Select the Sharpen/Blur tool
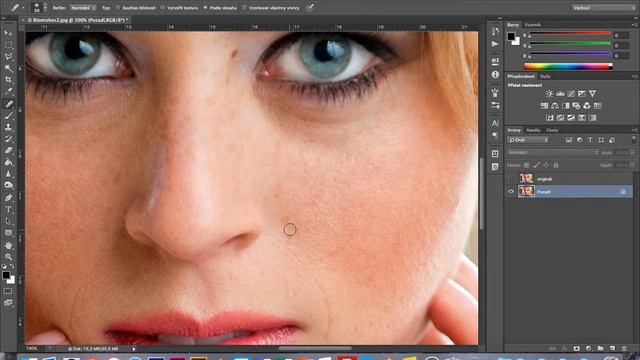Viewport: 640px width, 360px height. pyautogui.click(x=8, y=173)
